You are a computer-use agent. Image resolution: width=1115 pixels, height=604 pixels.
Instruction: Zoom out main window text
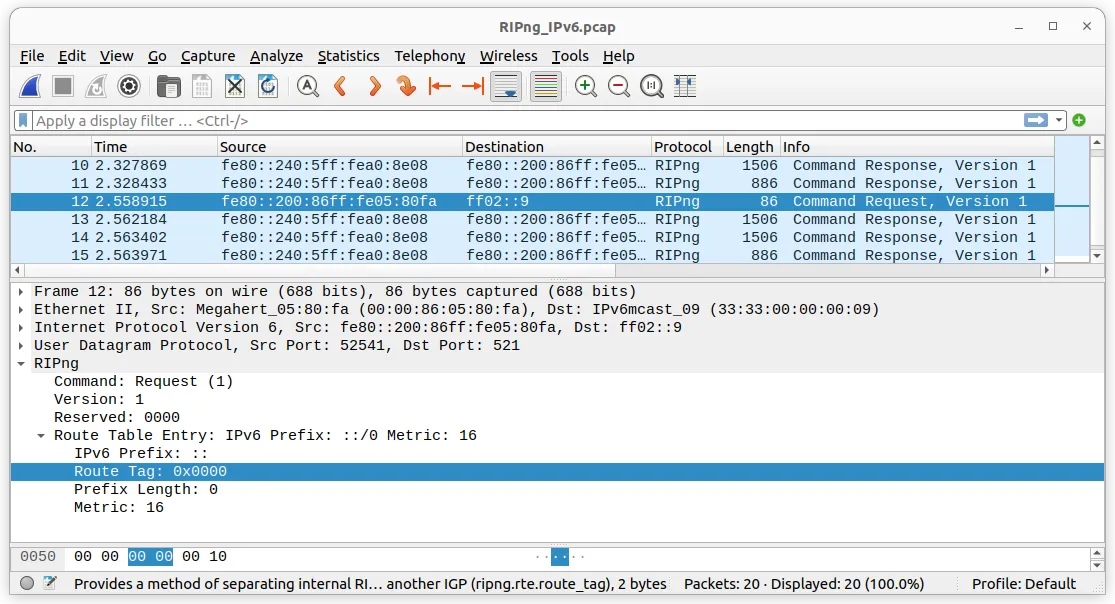coord(619,86)
